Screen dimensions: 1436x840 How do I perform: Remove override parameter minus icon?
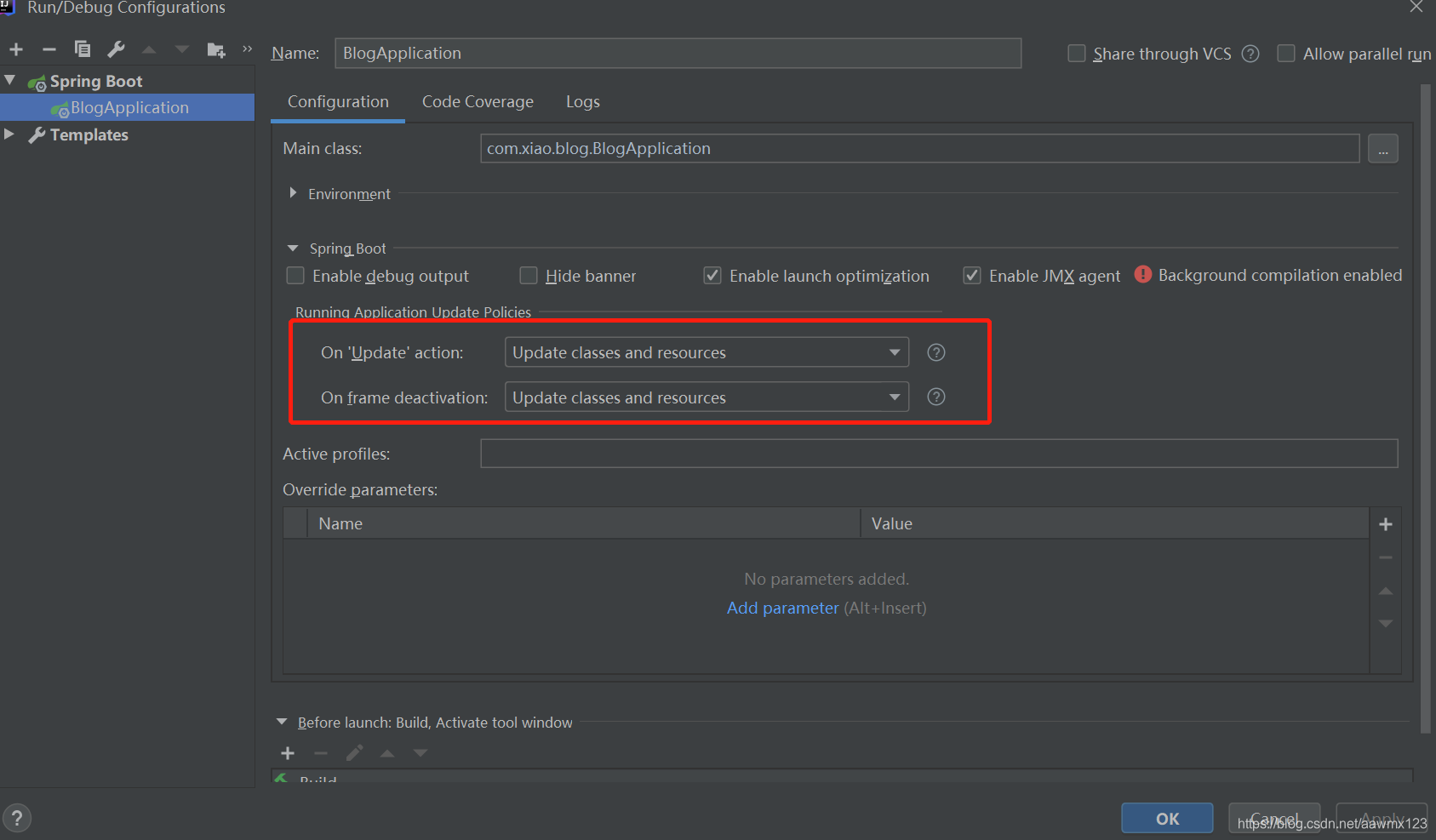pyautogui.click(x=1386, y=557)
